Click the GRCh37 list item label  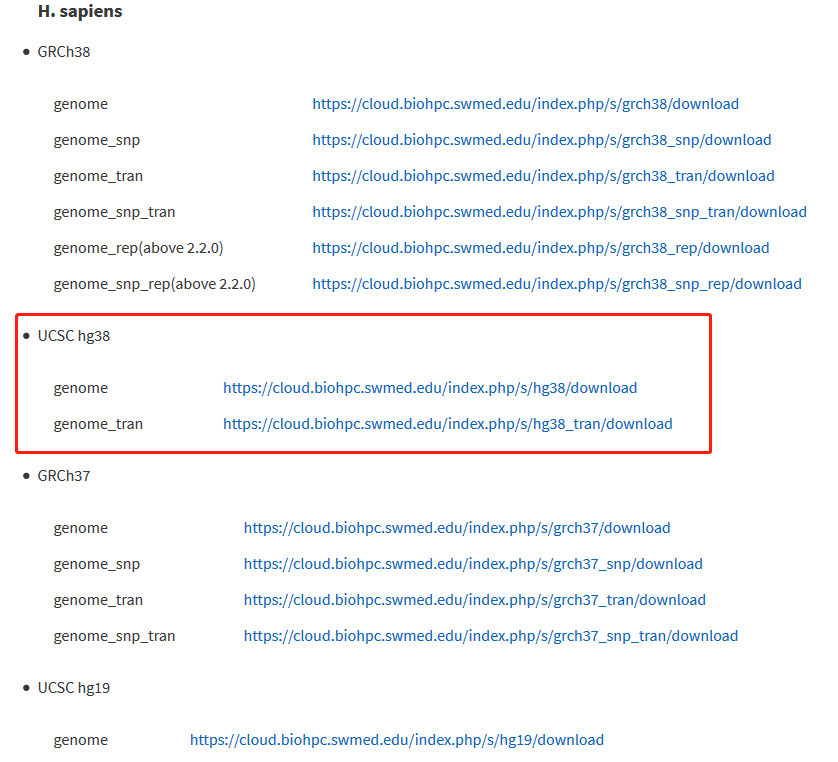coord(64,476)
